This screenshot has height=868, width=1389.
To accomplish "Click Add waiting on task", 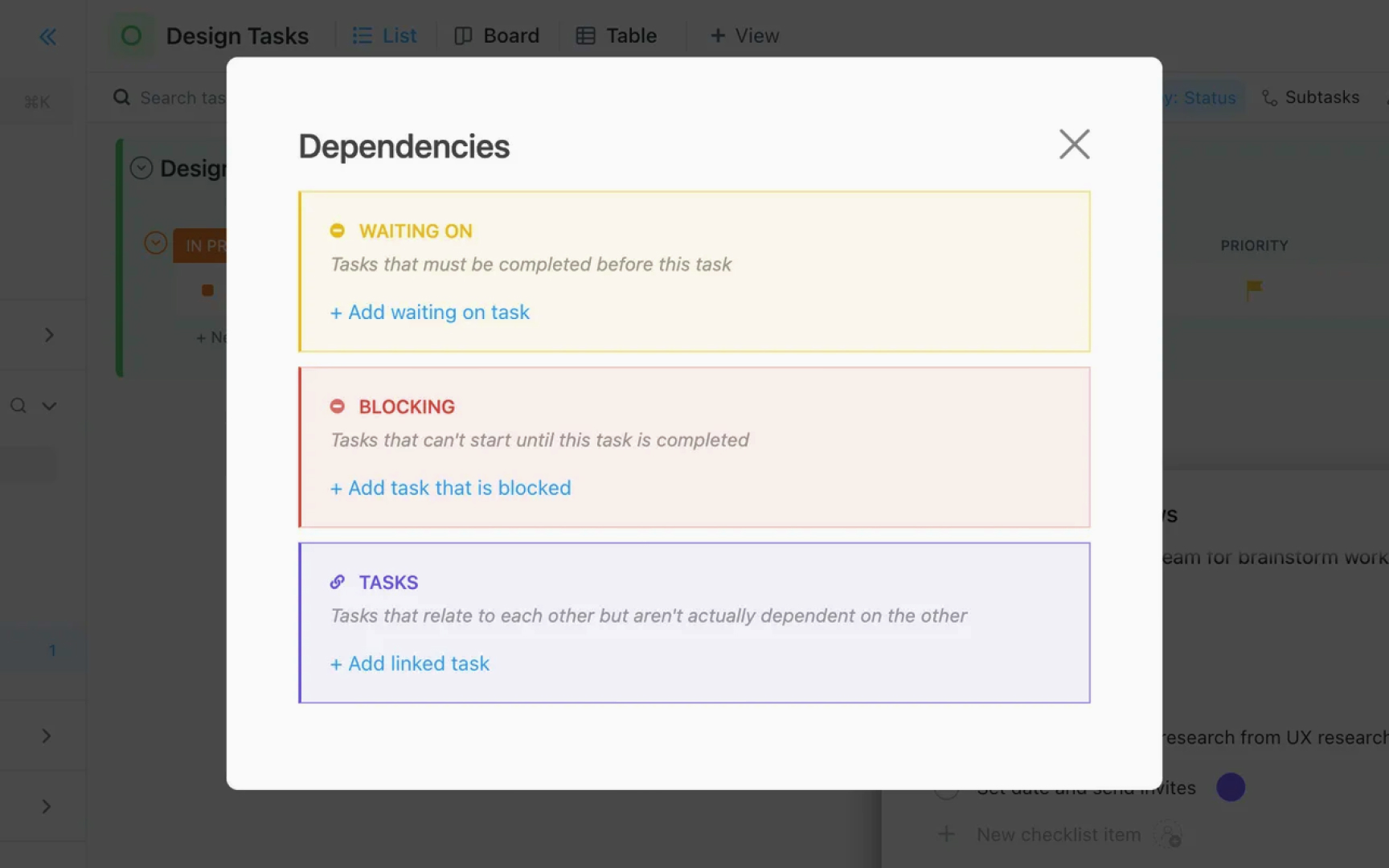I will pos(429,312).
